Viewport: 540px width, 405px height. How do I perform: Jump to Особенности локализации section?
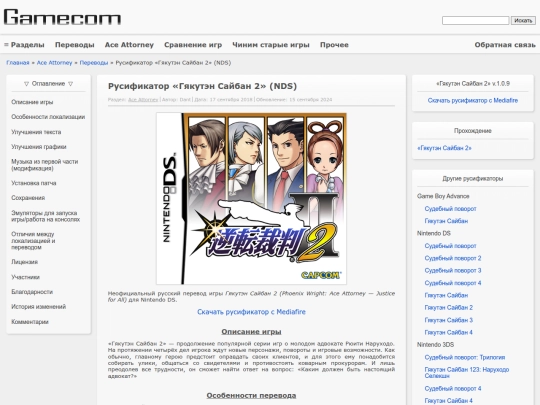click(48, 117)
